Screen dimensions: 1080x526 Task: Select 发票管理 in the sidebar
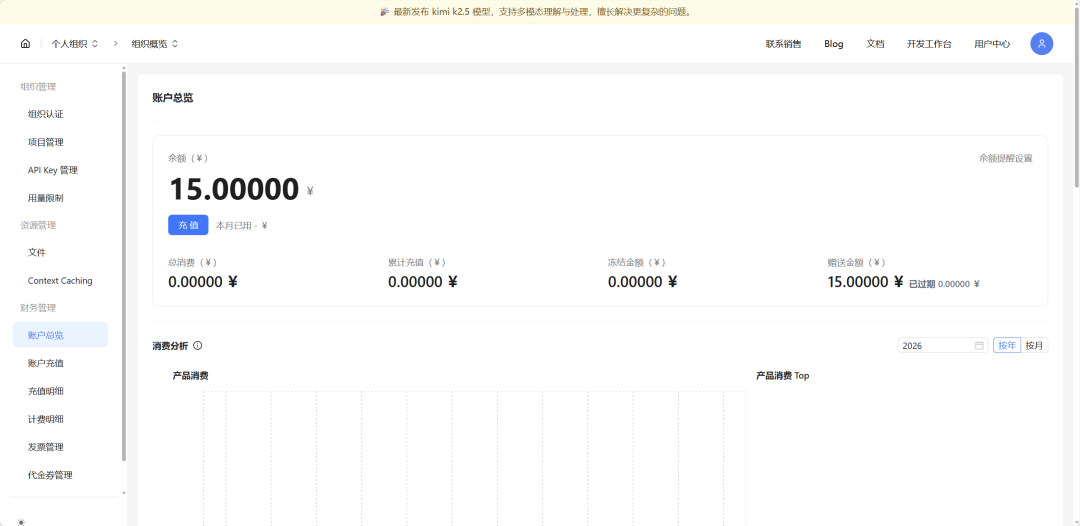click(x=46, y=447)
